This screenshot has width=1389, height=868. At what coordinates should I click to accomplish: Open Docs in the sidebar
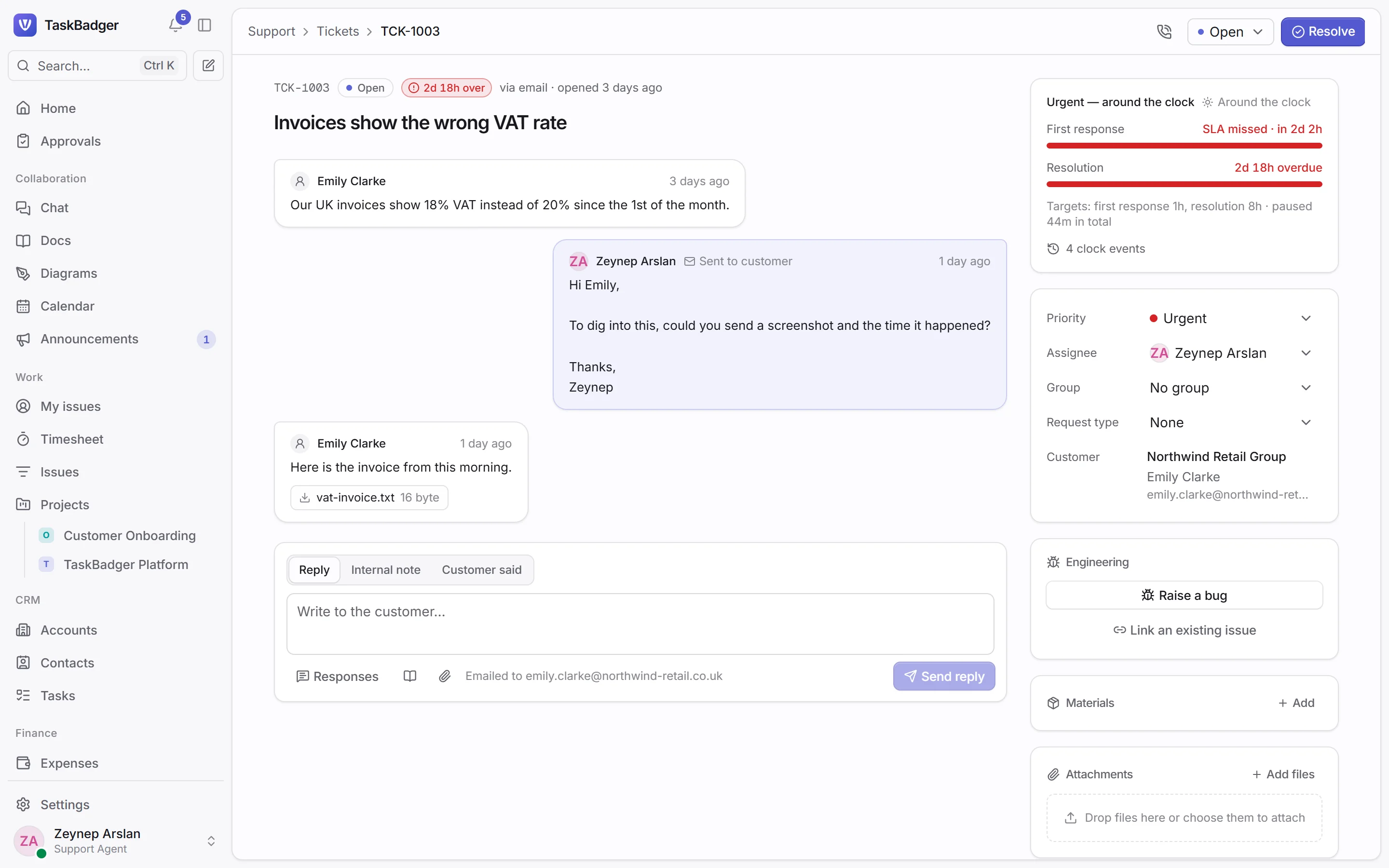115,241
